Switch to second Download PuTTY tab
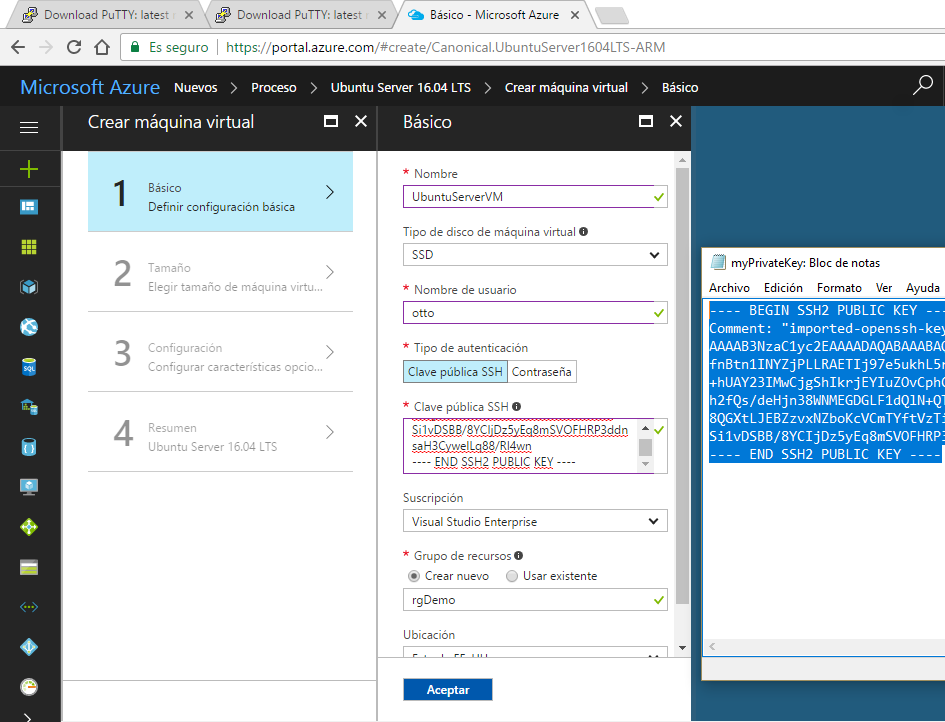 (300, 15)
